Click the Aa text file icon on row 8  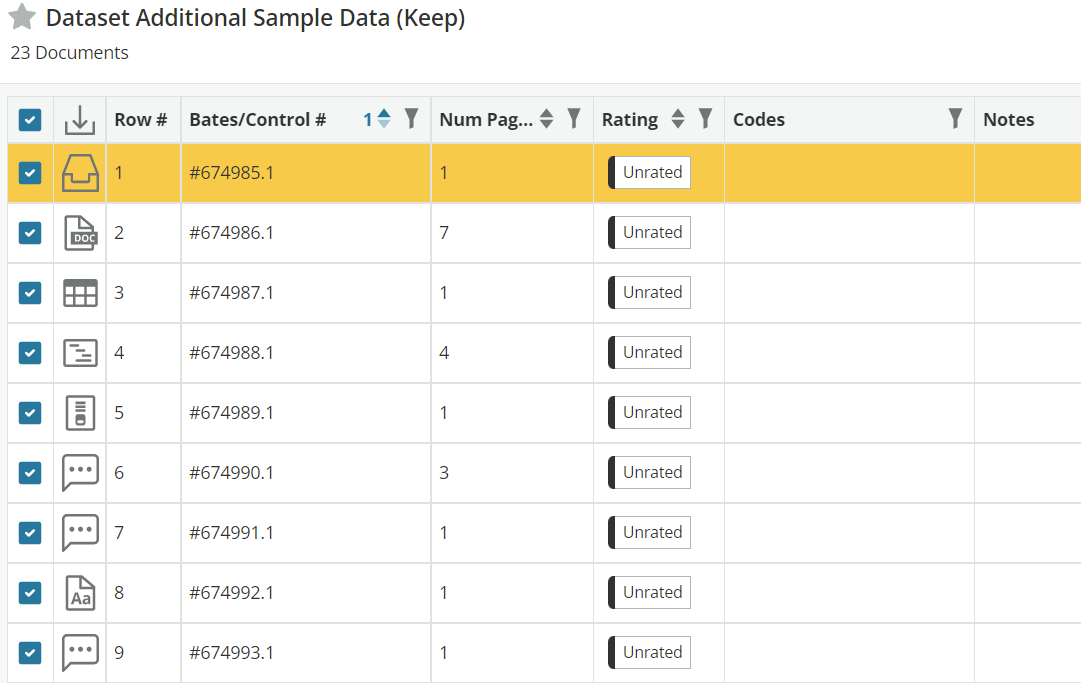(x=79, y=592)
